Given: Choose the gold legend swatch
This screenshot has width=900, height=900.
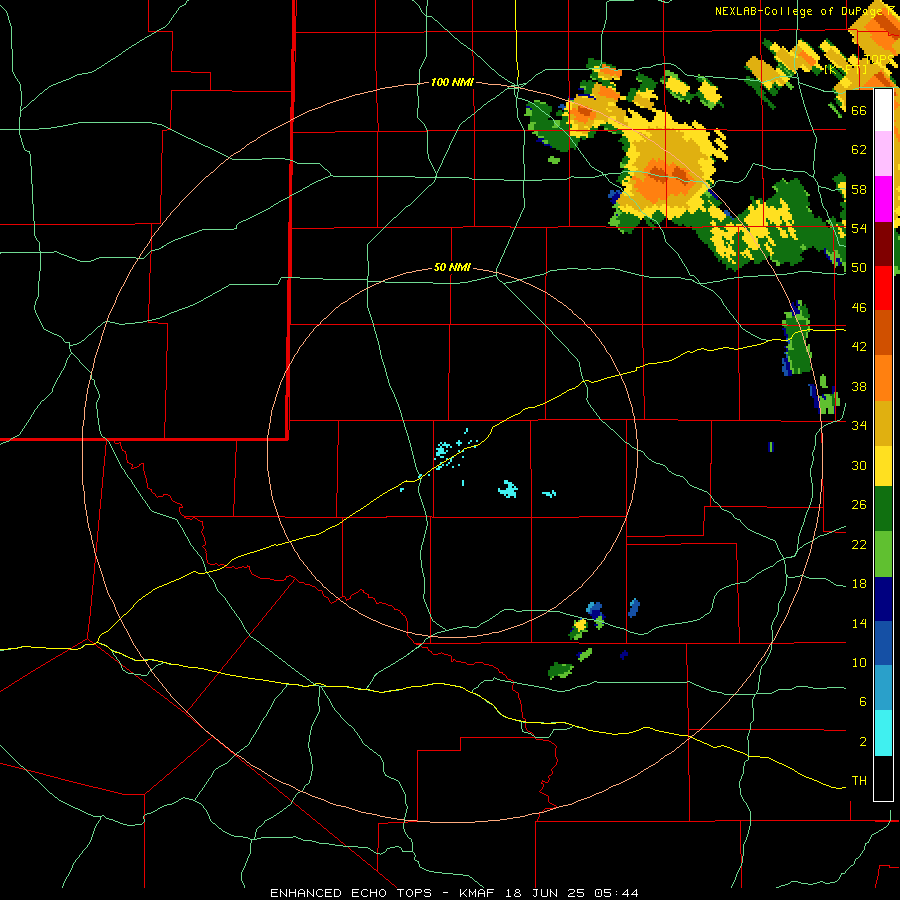Looking at the screenshot, I should tap(883, 423).
